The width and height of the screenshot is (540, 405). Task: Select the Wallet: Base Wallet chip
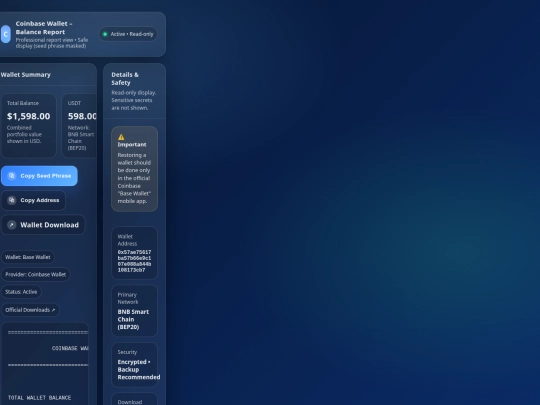click(28, 257)
